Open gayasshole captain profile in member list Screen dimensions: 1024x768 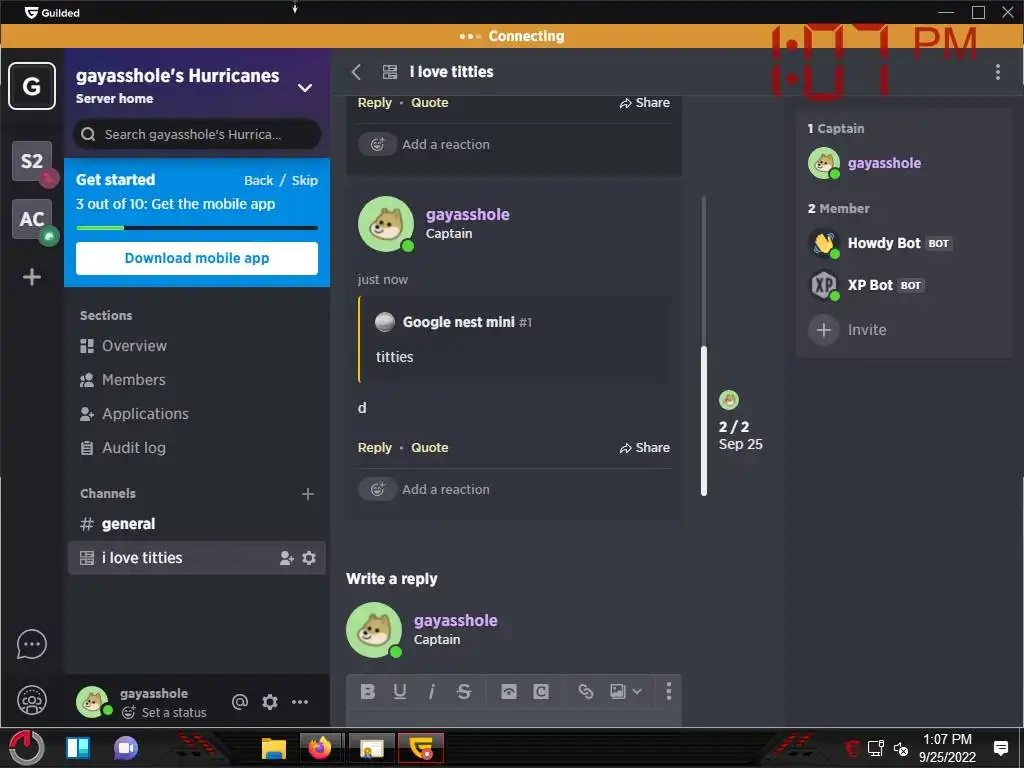point(865,163)
